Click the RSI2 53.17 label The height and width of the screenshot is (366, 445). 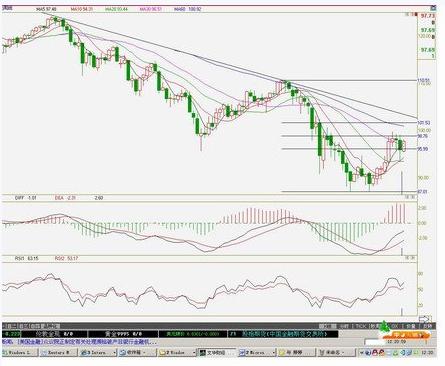(66, 258)
